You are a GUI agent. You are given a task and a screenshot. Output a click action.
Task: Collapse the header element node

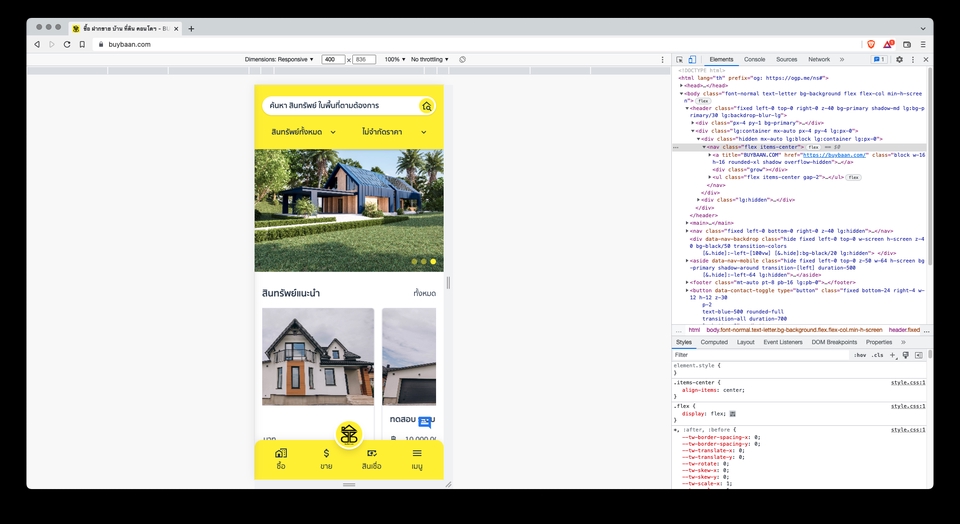coord(687,108)
